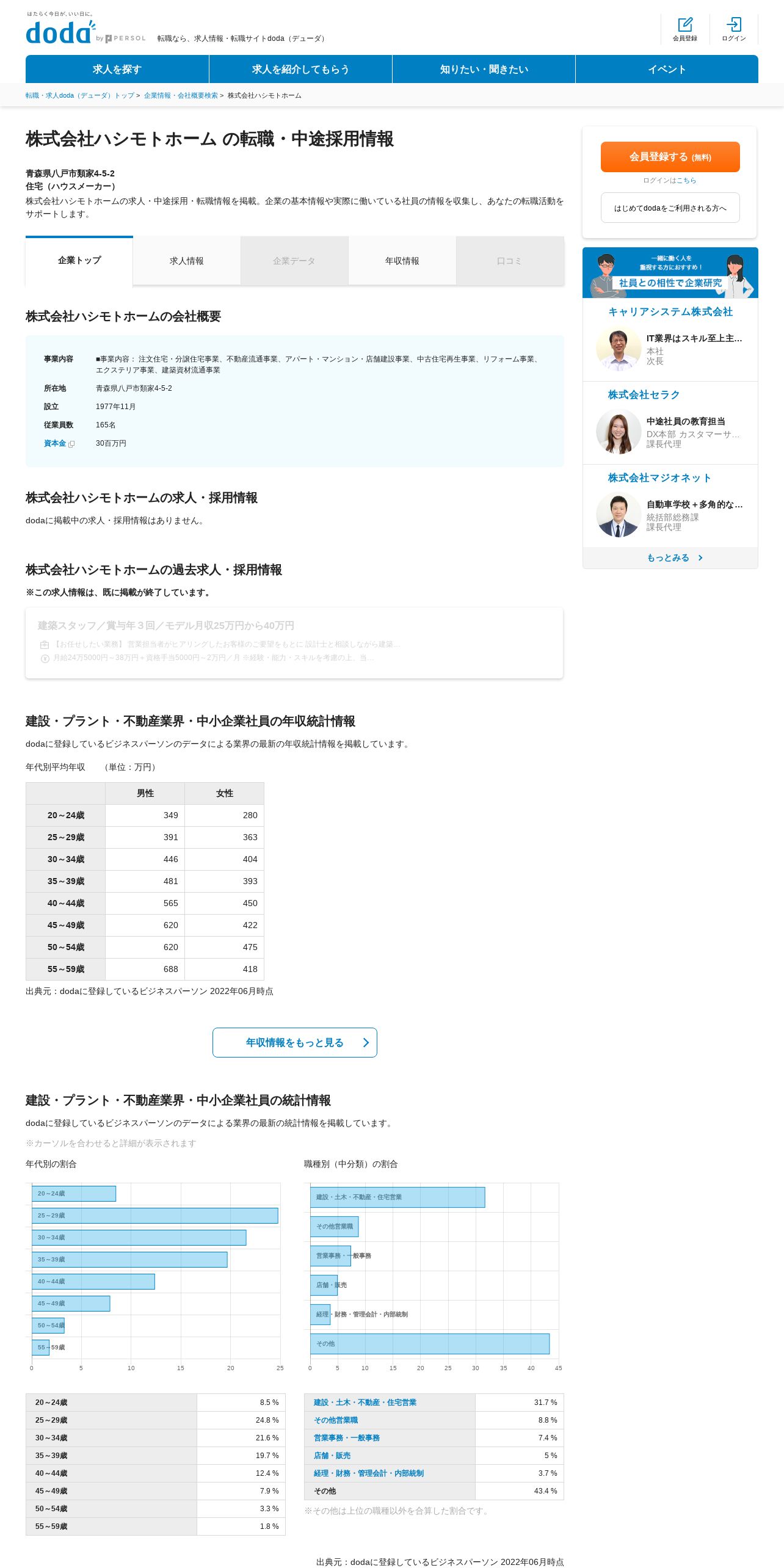Viewport: 784px width, 1568px height.
Task: Open the 求人を探す navigation menu
Action: pos(117,69)
